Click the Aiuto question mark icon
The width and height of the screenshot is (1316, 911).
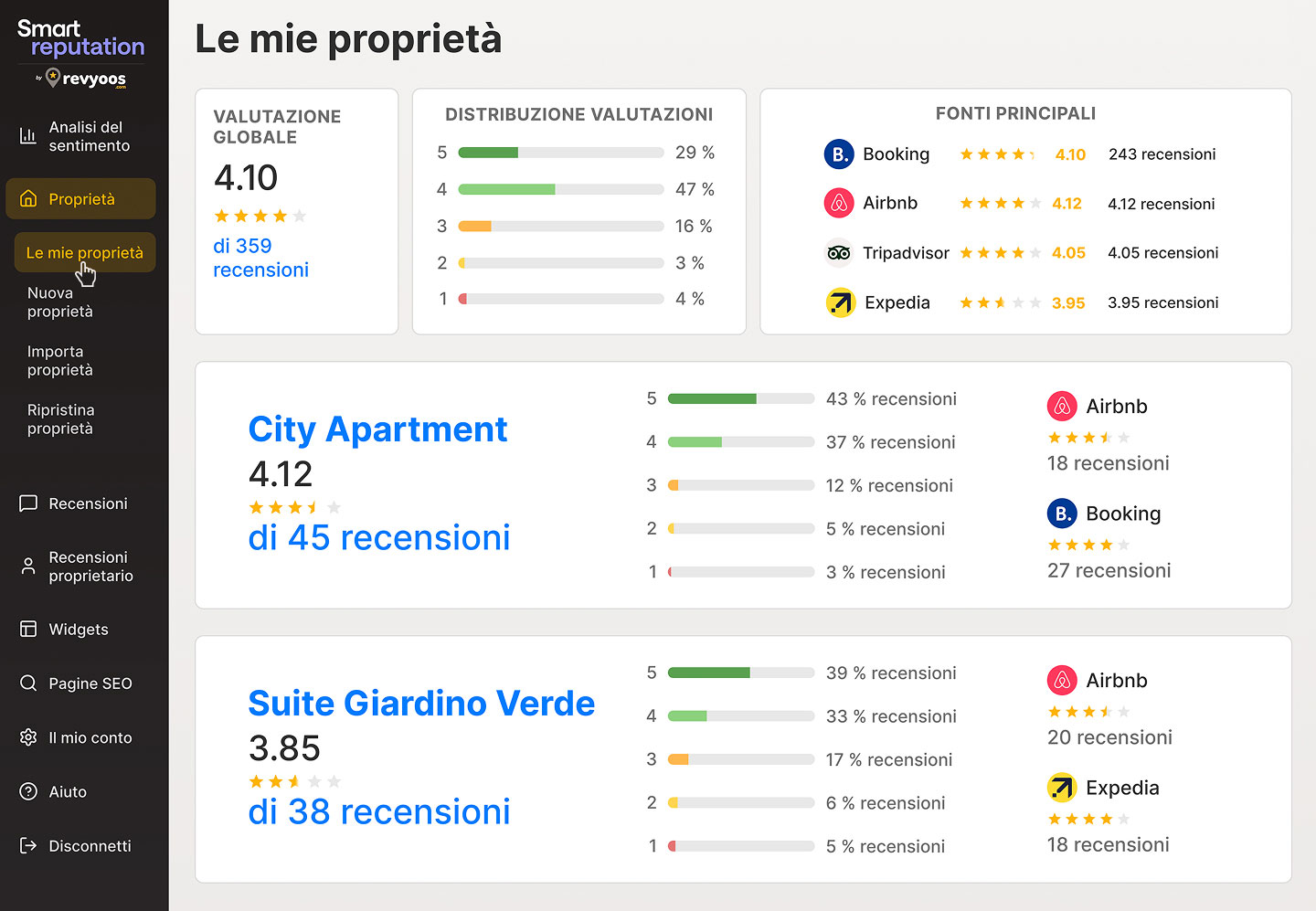[x=28, y=791]
